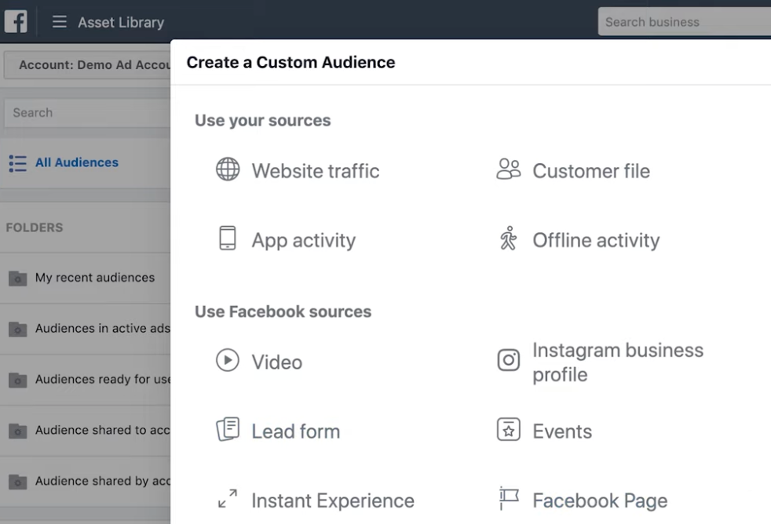Click the FOLDERS section heading
Image resolution: width=772 pixels, height=524 pixels.
coord(34,228)
